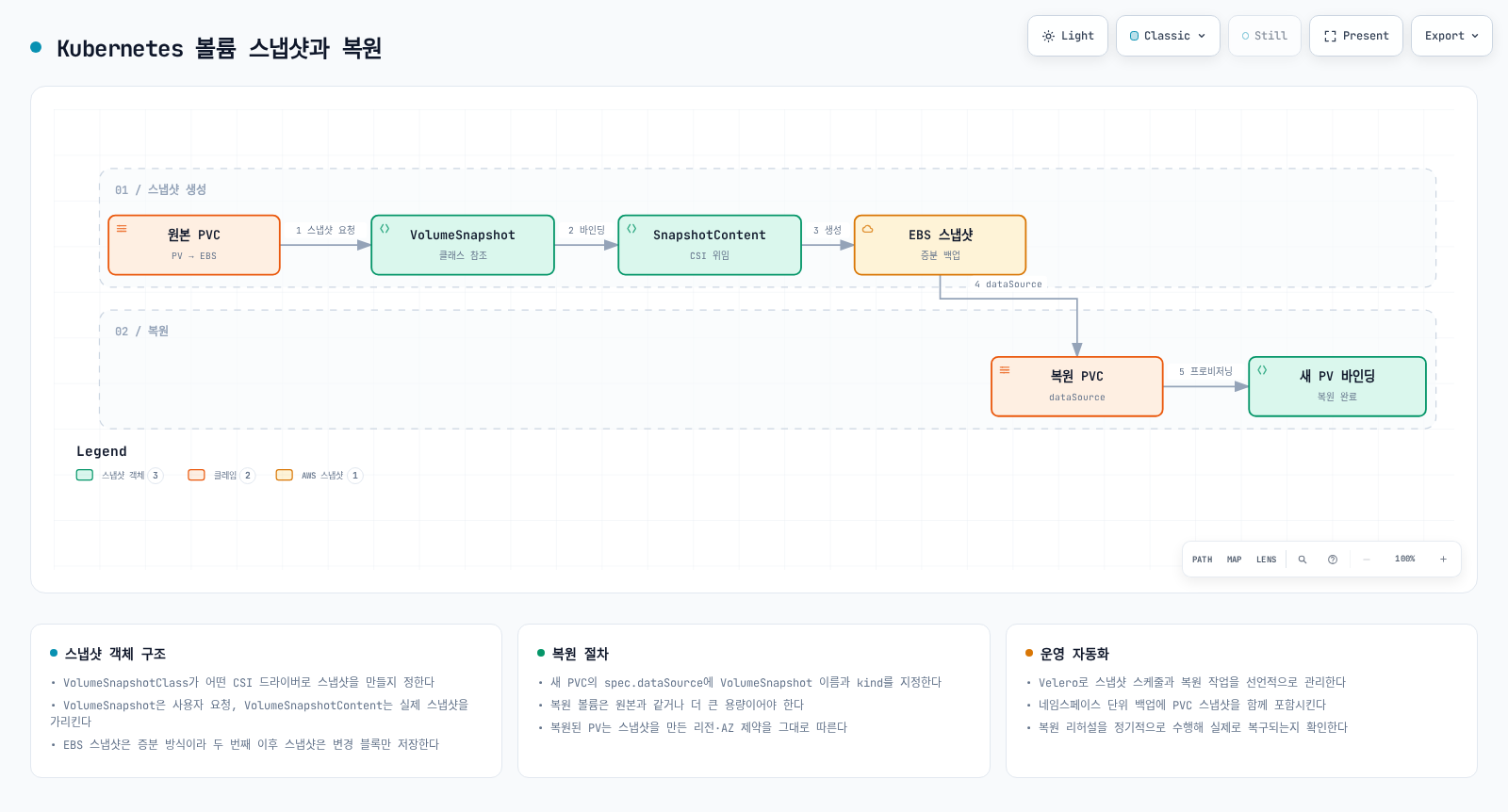This screenshot has width=1508, height=812.
Task: Zoom in with the plus button
Action: pos(1443,560)
